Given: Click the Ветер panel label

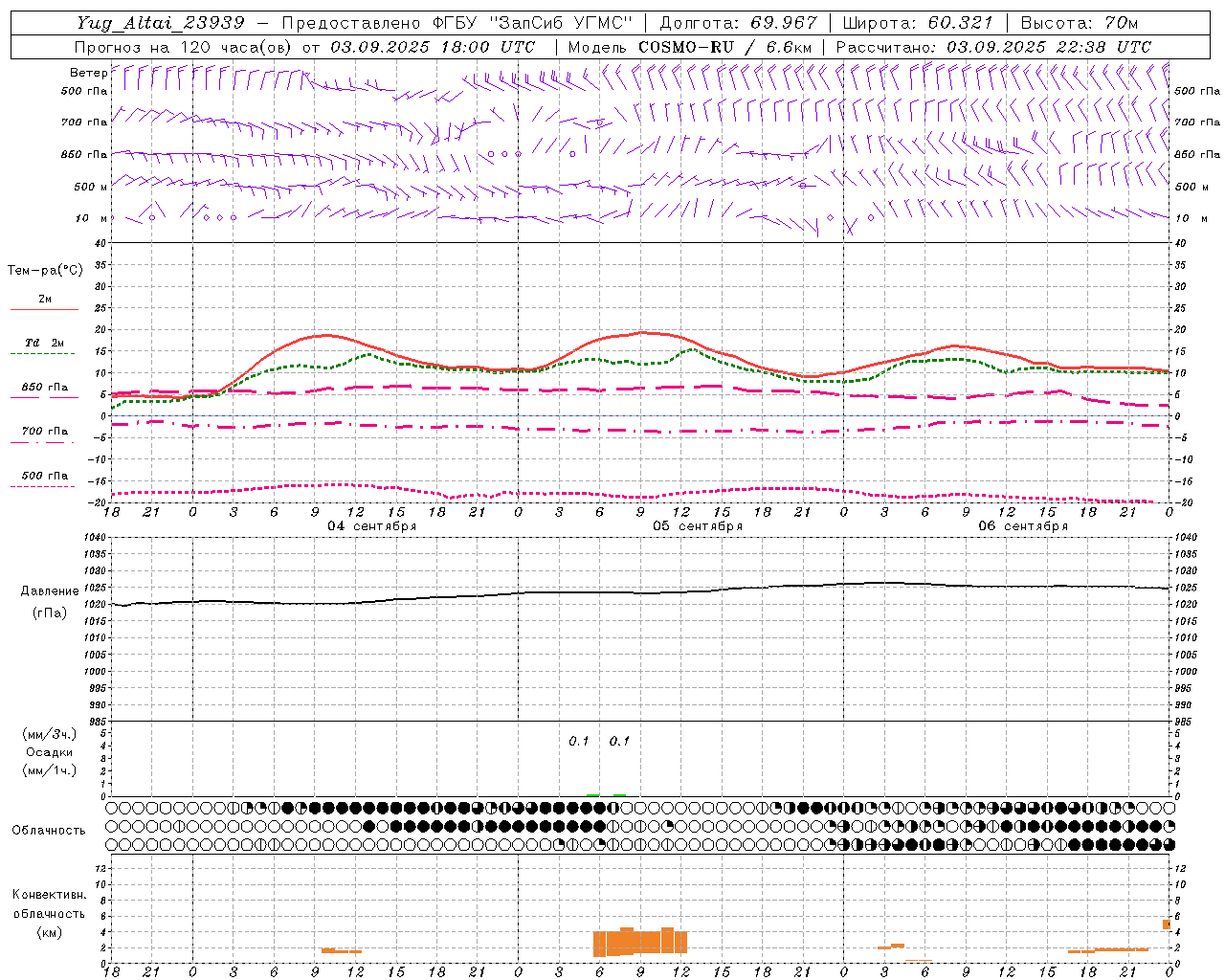Looking at the screenshot, I should 88,73.
